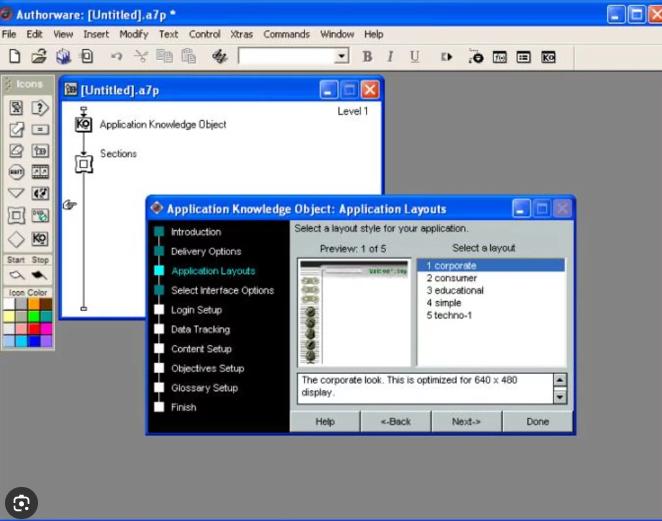The height and width of the screenshot is (521, 662).
Task: Click the Find toolbar icon
Action: pos(220,56)
